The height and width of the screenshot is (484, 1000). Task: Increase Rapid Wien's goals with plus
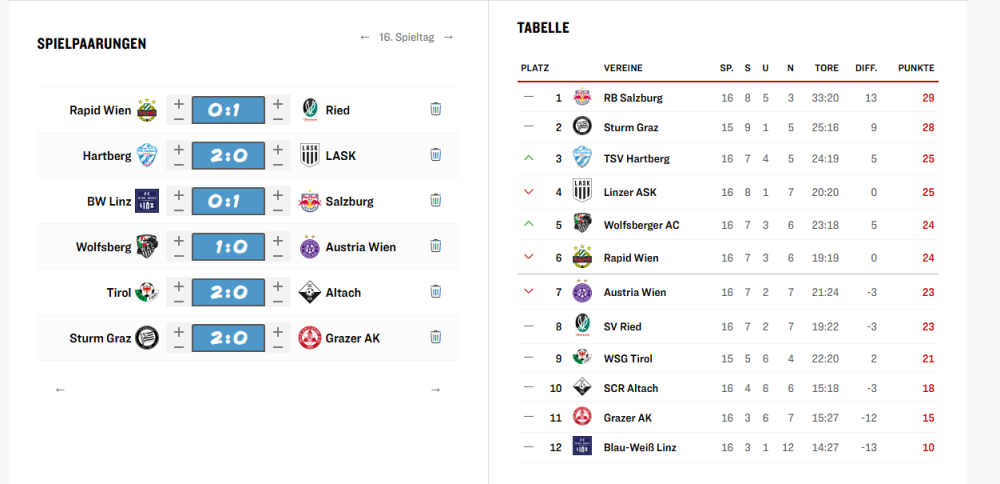[179, 102]
